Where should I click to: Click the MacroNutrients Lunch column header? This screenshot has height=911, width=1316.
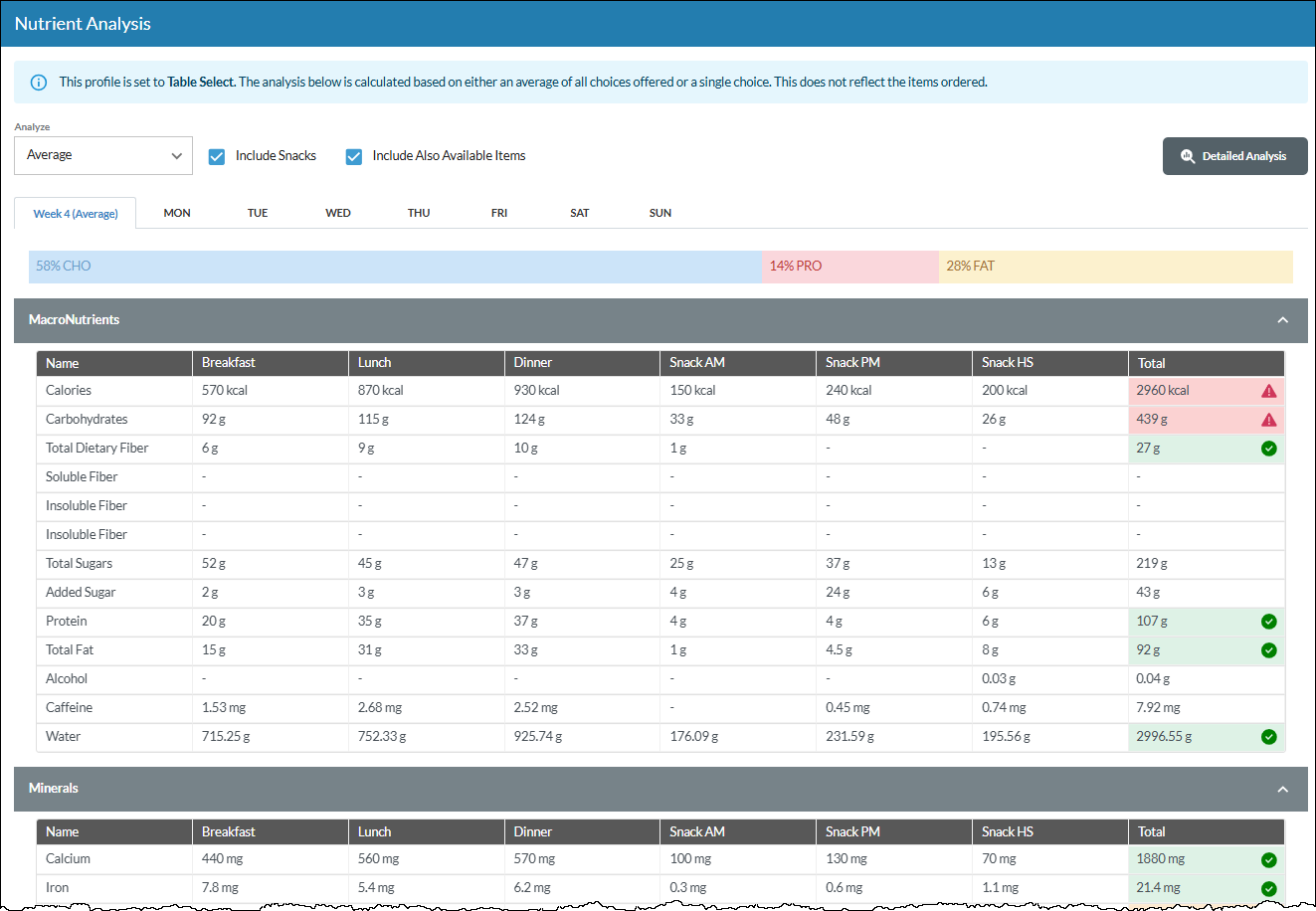pos(427,363)
